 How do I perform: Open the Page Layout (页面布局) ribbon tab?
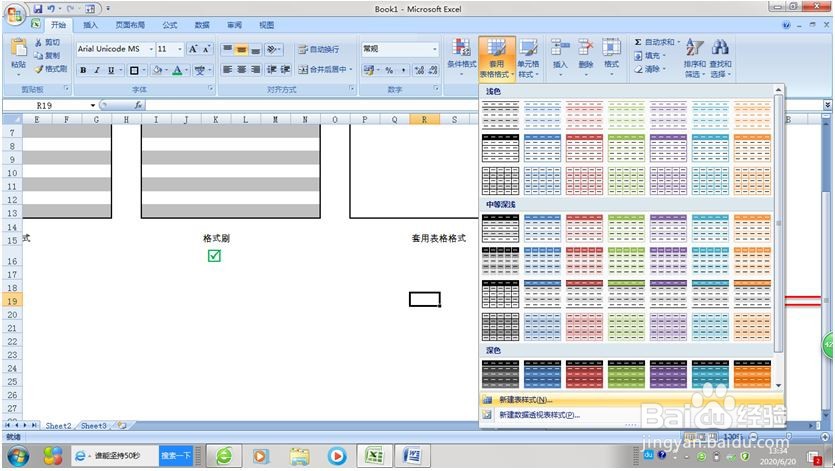point(130,25)
